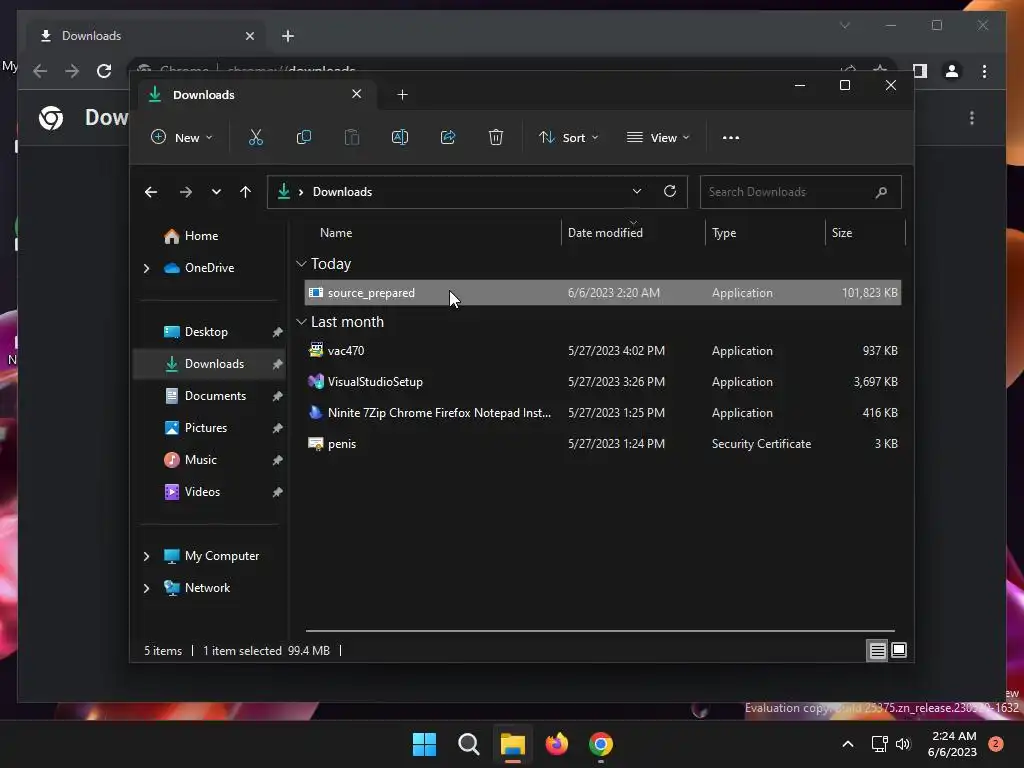Open Windows Start menu
The width and height of the screenshot is (1024, 768).
click(x=424, y=744)
